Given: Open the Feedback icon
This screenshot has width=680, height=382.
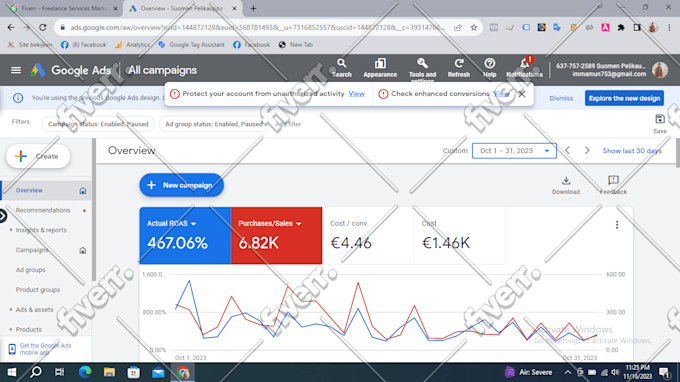Looking at the screenshot, I should click(x=613, y=185).
